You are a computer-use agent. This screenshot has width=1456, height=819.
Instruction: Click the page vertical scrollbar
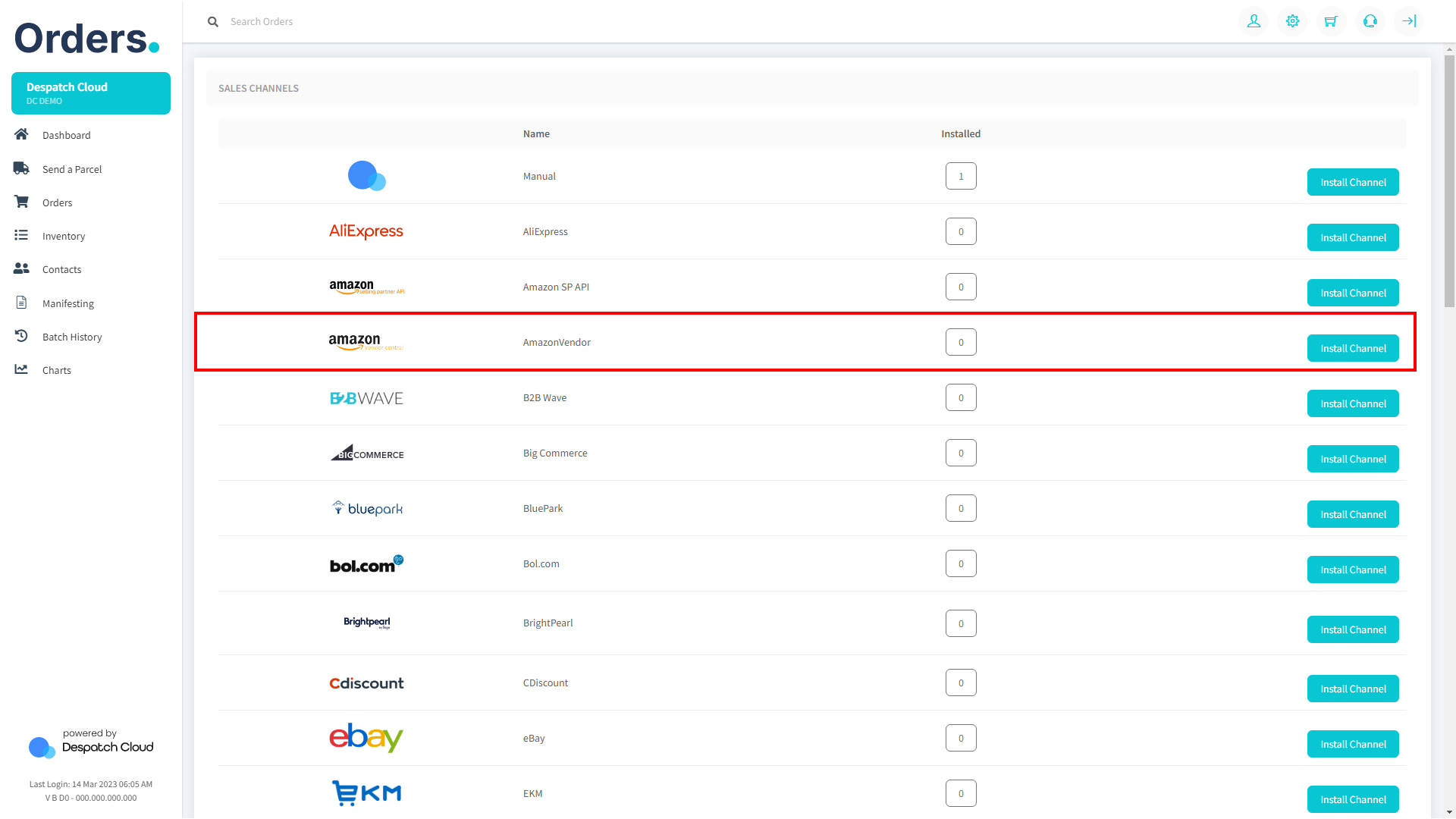click(1449, 182)
